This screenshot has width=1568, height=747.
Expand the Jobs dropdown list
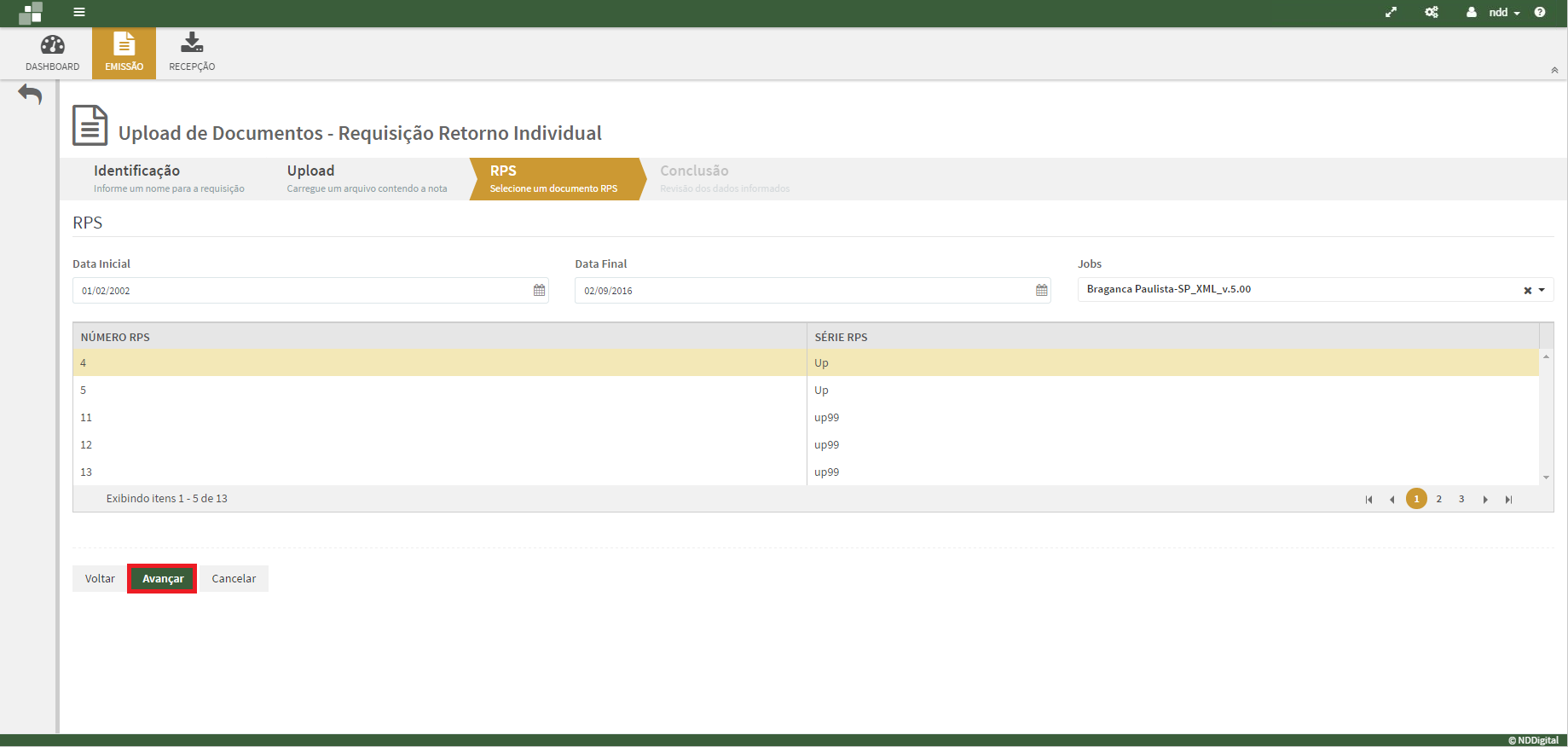(1542, 291)
